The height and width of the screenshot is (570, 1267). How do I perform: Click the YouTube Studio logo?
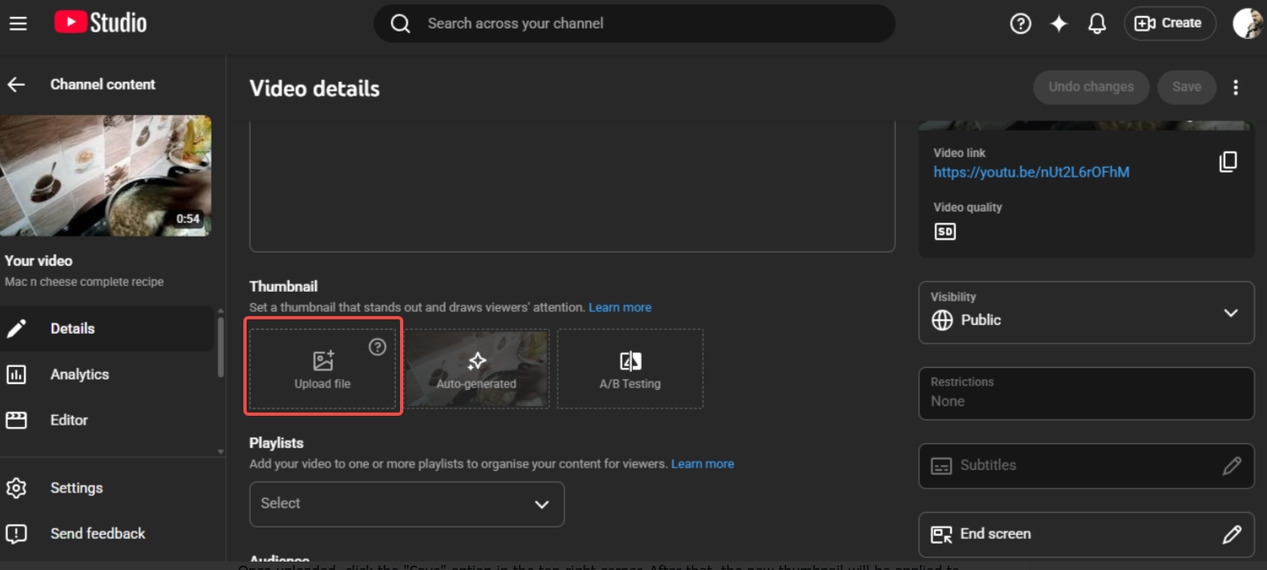[100, 22]
